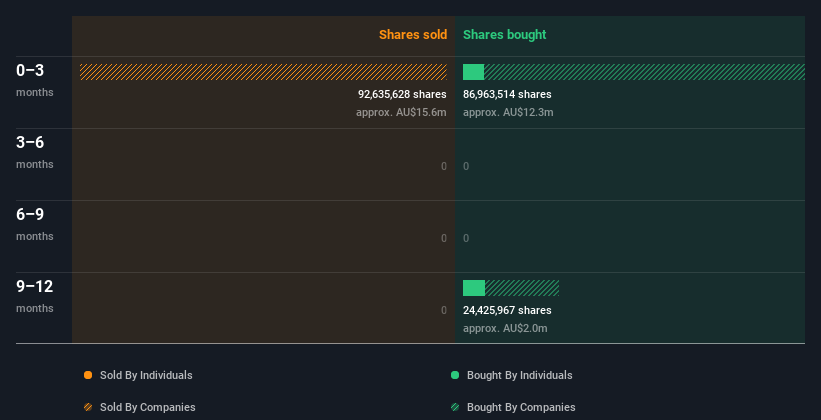Click the 'Shares sold' column header

[413, 35]
